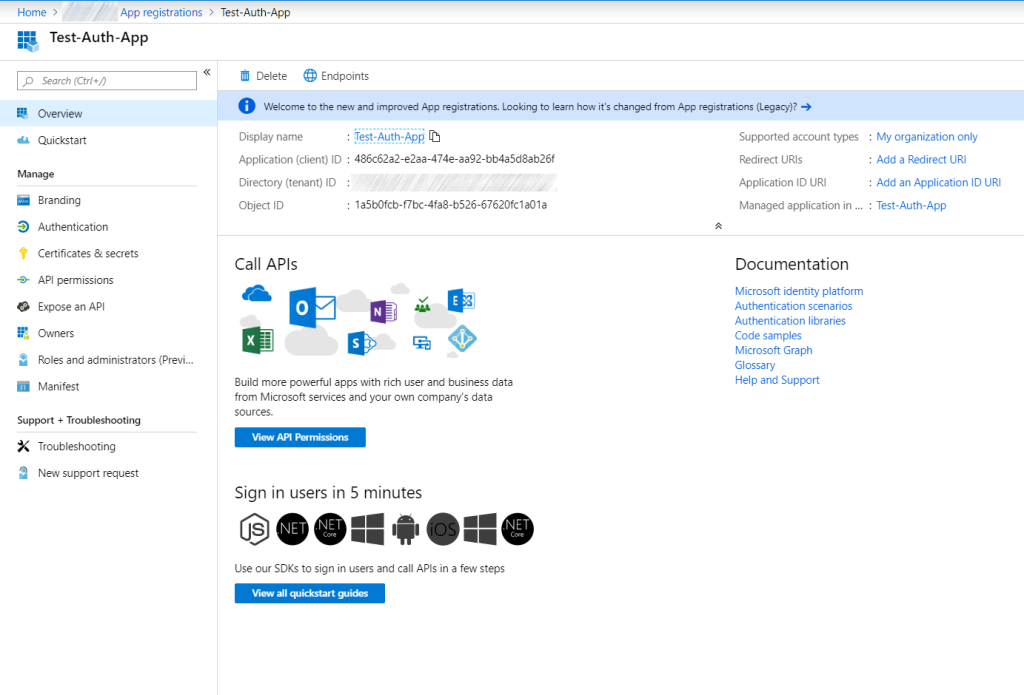Go to App registrations breadcrumb
This screenshot has height=695, width=1024.
(x=160, y=12)
